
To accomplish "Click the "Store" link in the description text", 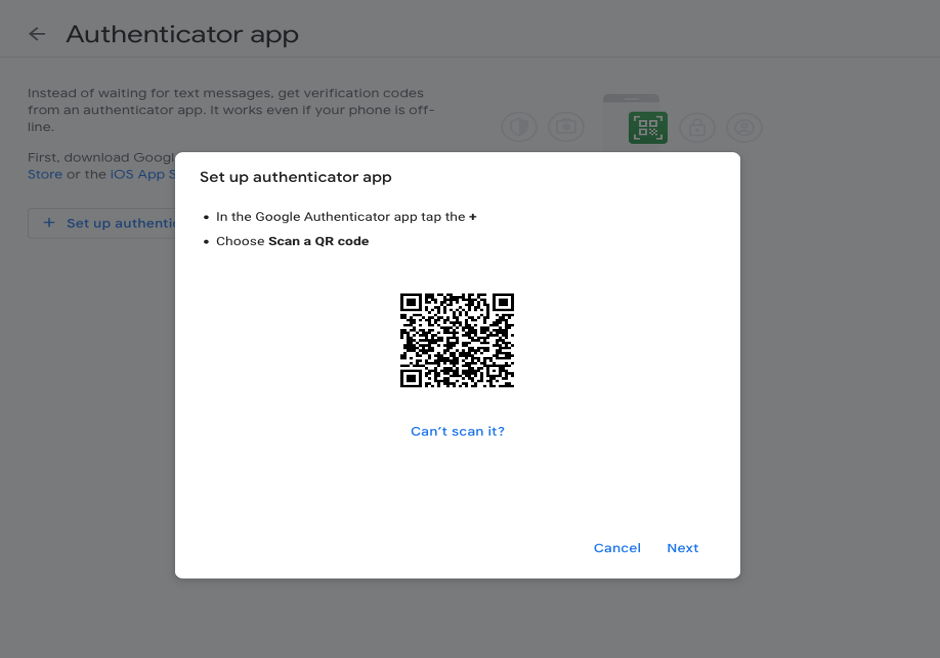I will (x=44, y=175).
